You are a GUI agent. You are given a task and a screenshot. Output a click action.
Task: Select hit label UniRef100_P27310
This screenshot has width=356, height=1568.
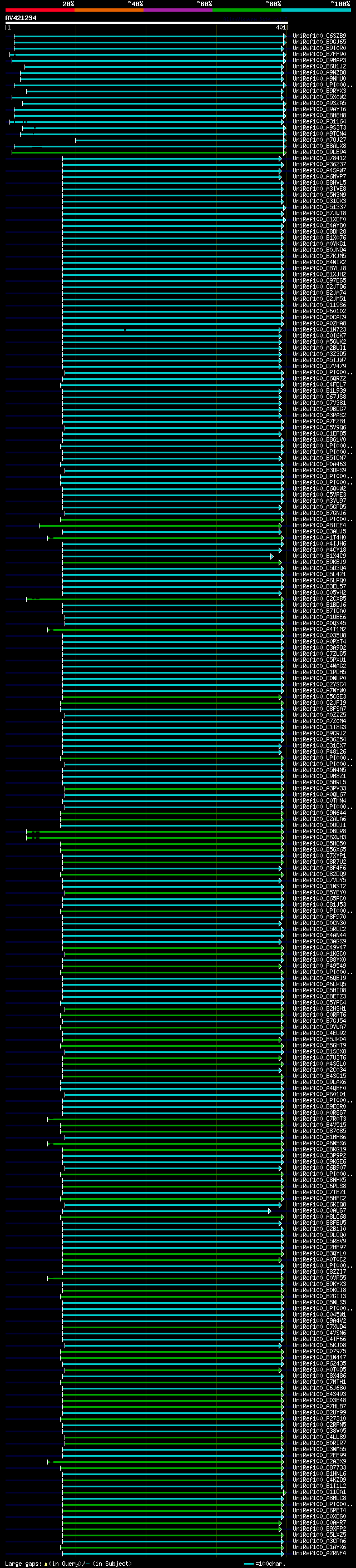319,1418
